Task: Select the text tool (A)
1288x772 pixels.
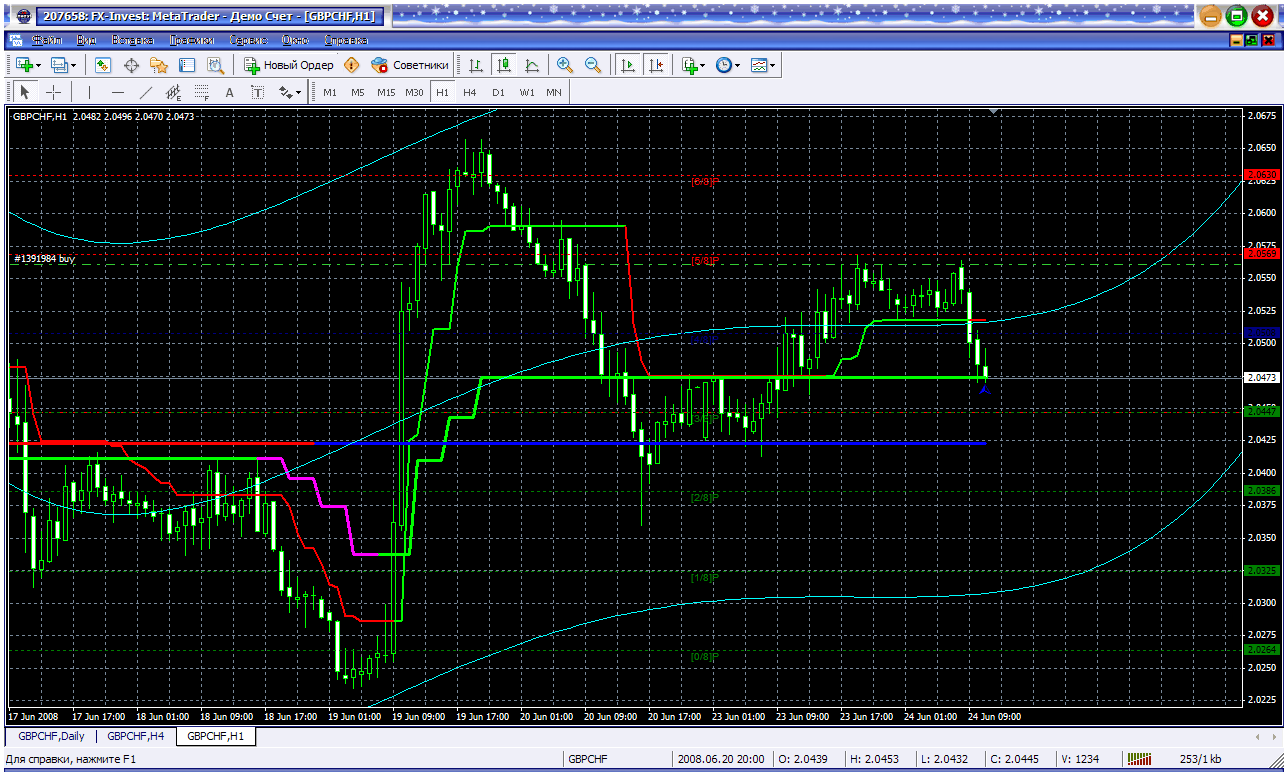Action: pyautogui.click(x=229, y=92)
